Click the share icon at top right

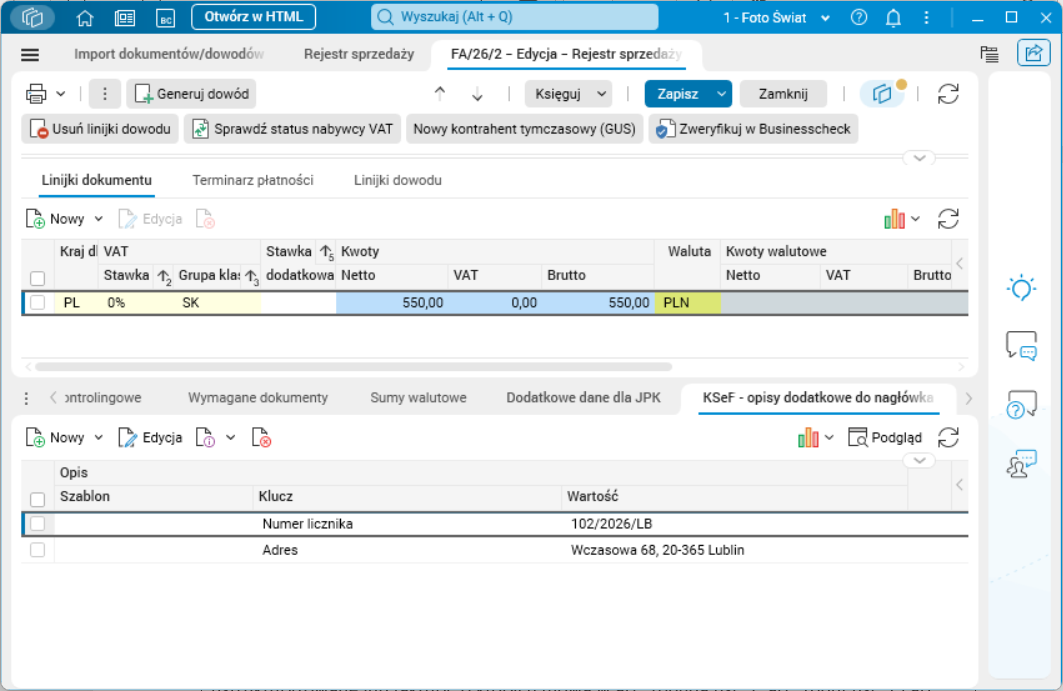[x=1033, y=53]
